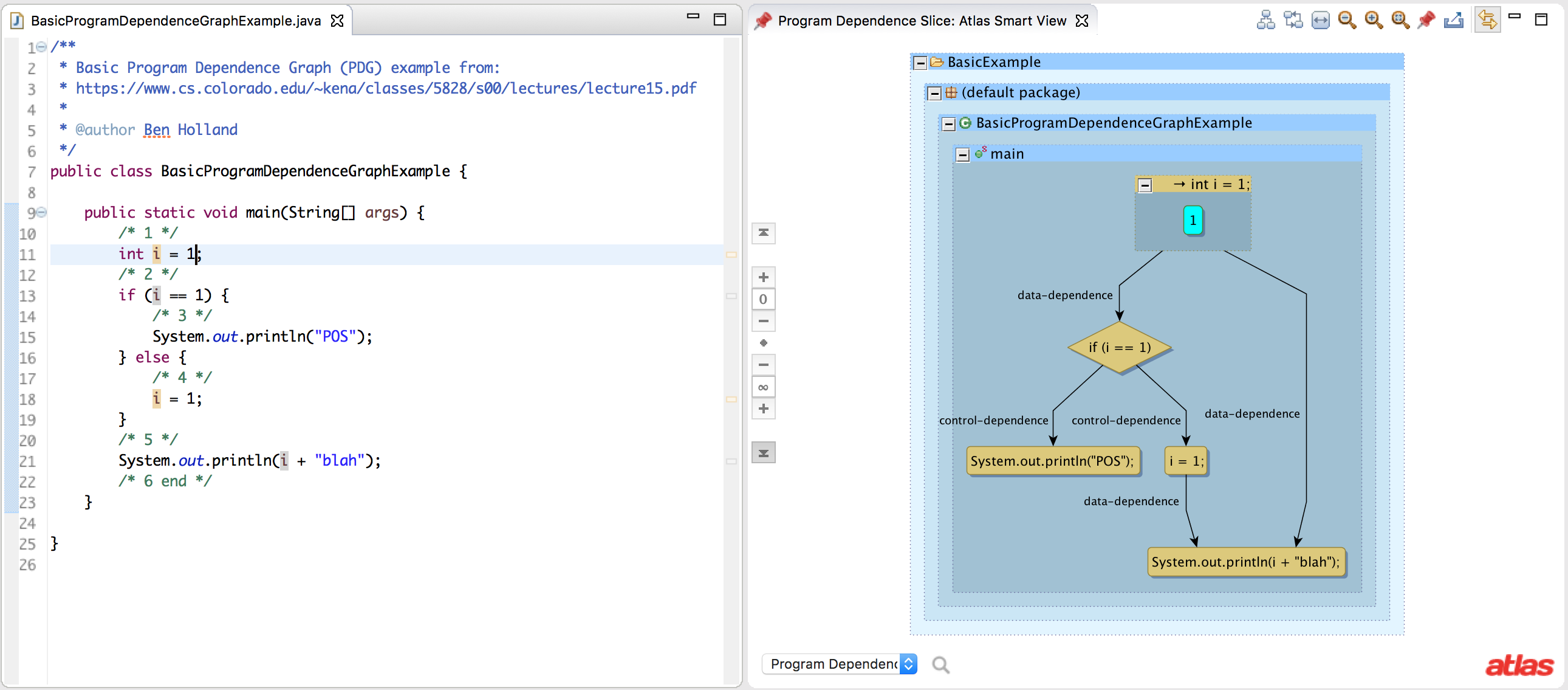1568x690 pixels.
Task: Click overview ruler marker for line 11 occurrence
Action: coord(731,255)
